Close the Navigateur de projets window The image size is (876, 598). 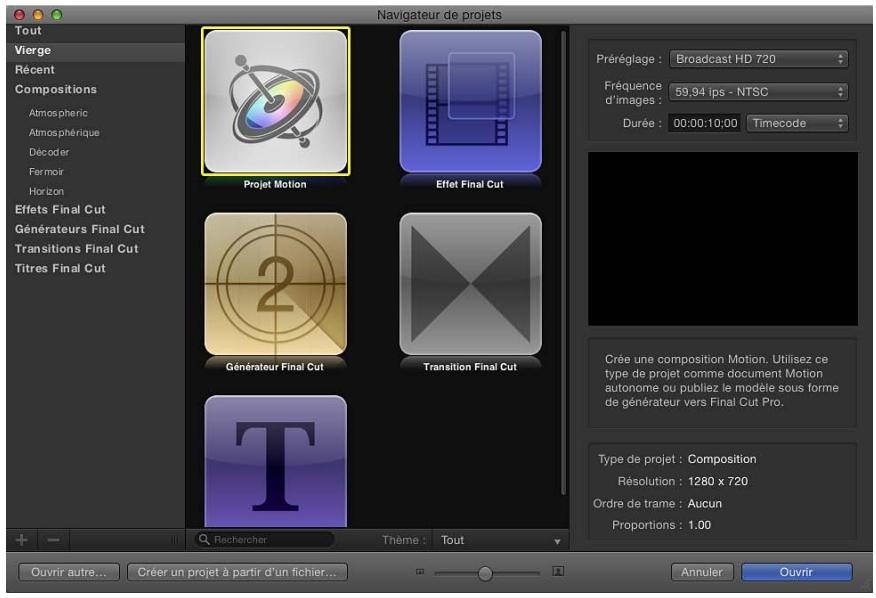point(20,15)
